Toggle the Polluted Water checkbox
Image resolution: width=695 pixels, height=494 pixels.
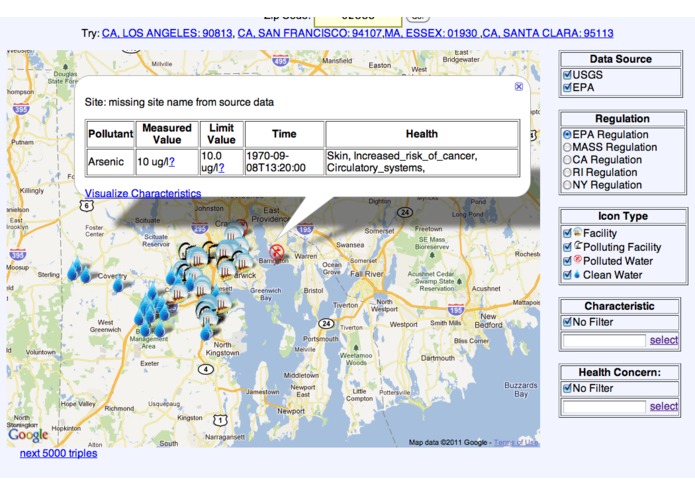coord(567,261)
